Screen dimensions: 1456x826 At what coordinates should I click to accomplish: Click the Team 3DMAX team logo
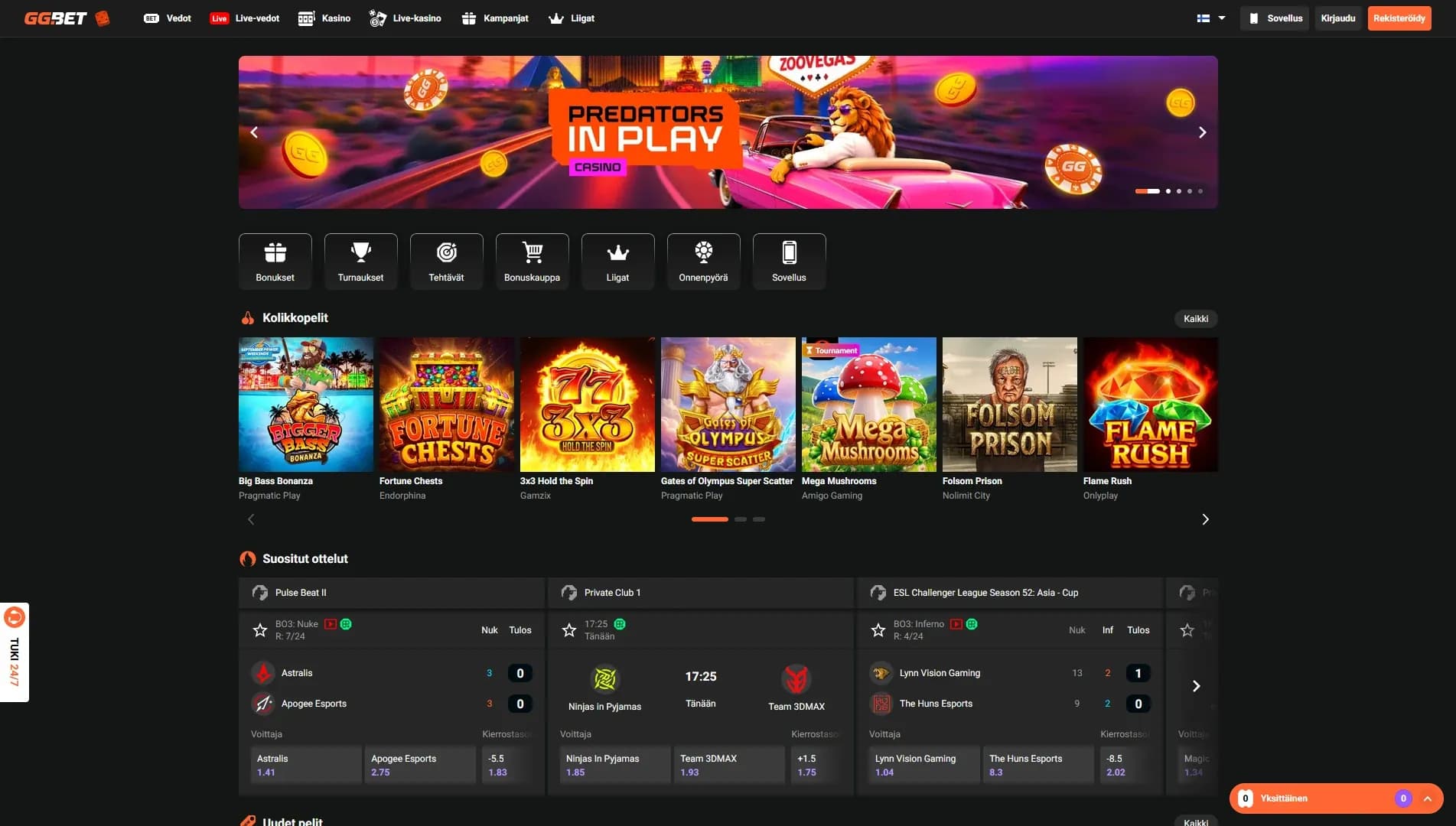tap(796, 678)
